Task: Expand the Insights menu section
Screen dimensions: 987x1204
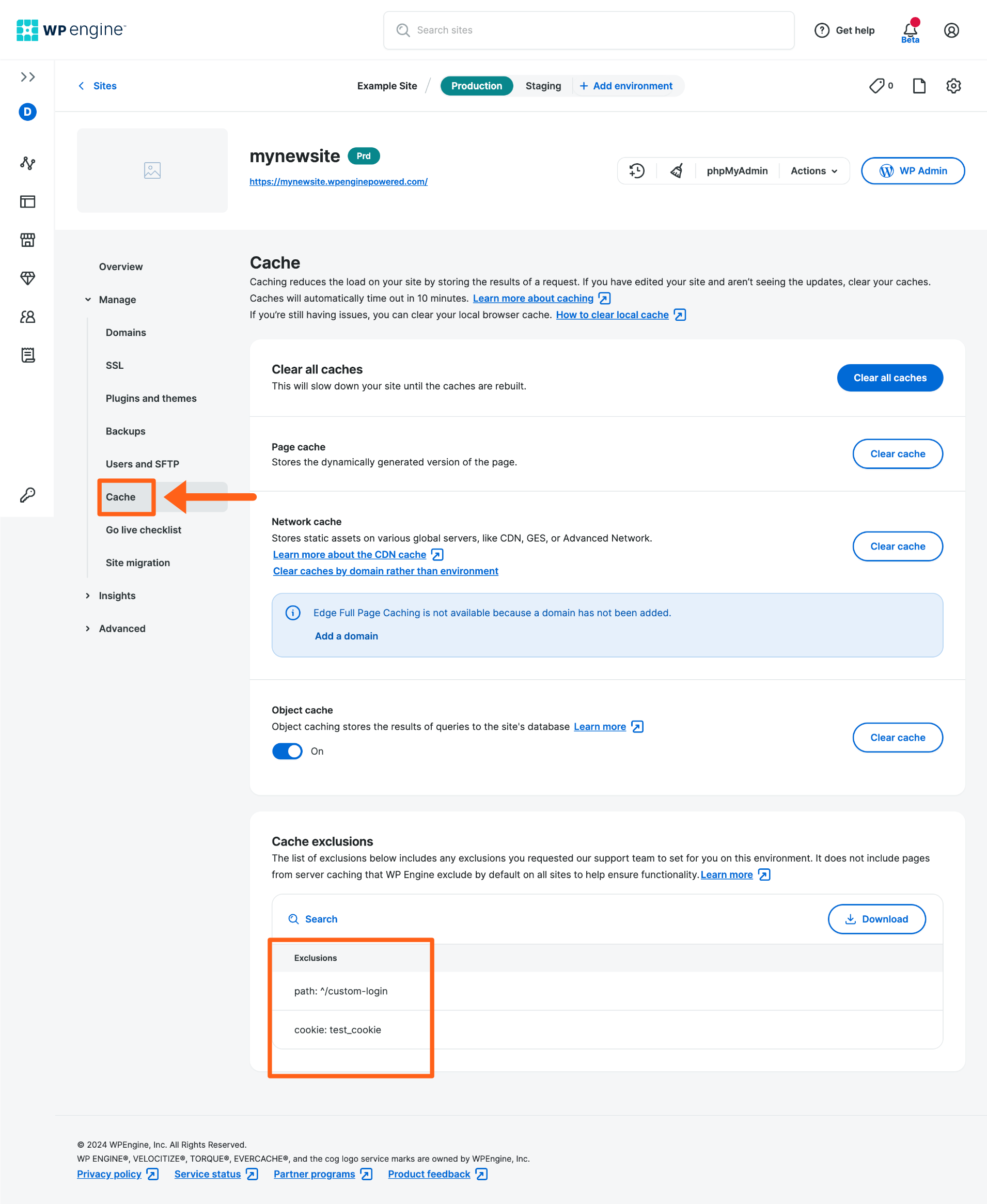Action: (x=117, y=595)
